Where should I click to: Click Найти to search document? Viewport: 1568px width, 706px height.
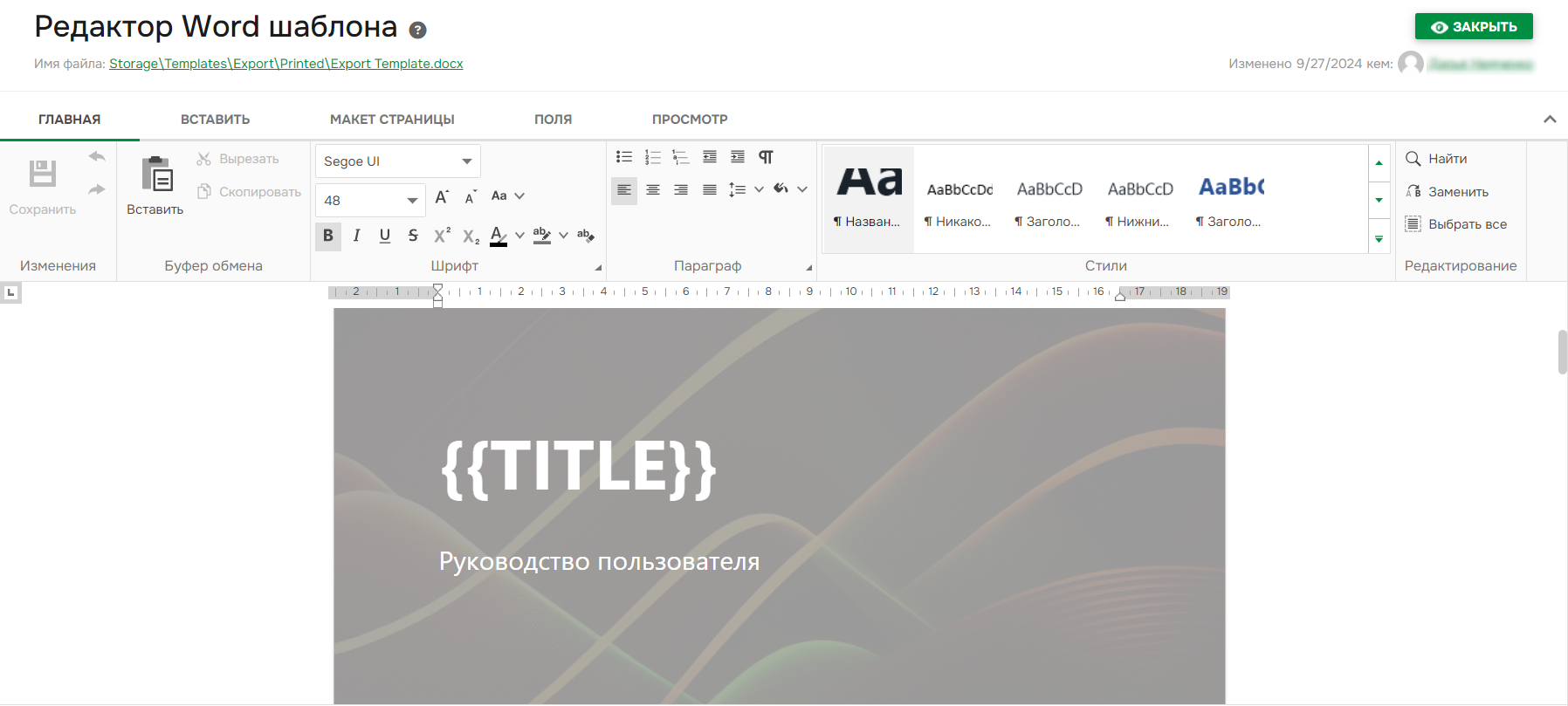[x=1436, y=159]
